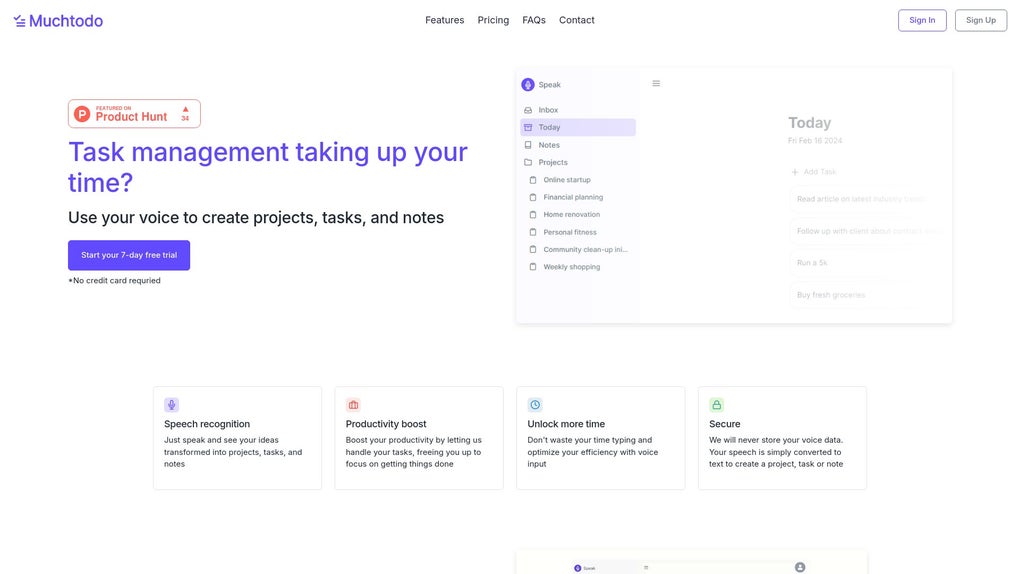This screenshot has width=1020, height=574.
Task: Click the Unlock more time clock icon
Action: point(535,405)
